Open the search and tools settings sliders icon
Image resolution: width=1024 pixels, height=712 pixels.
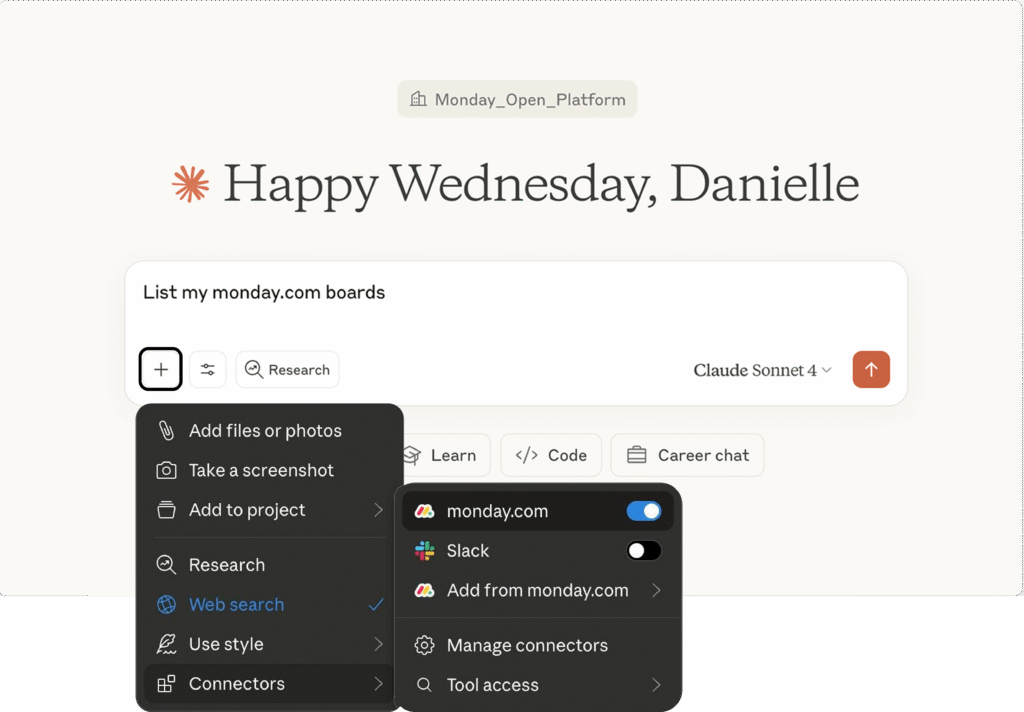click(208, 369)
